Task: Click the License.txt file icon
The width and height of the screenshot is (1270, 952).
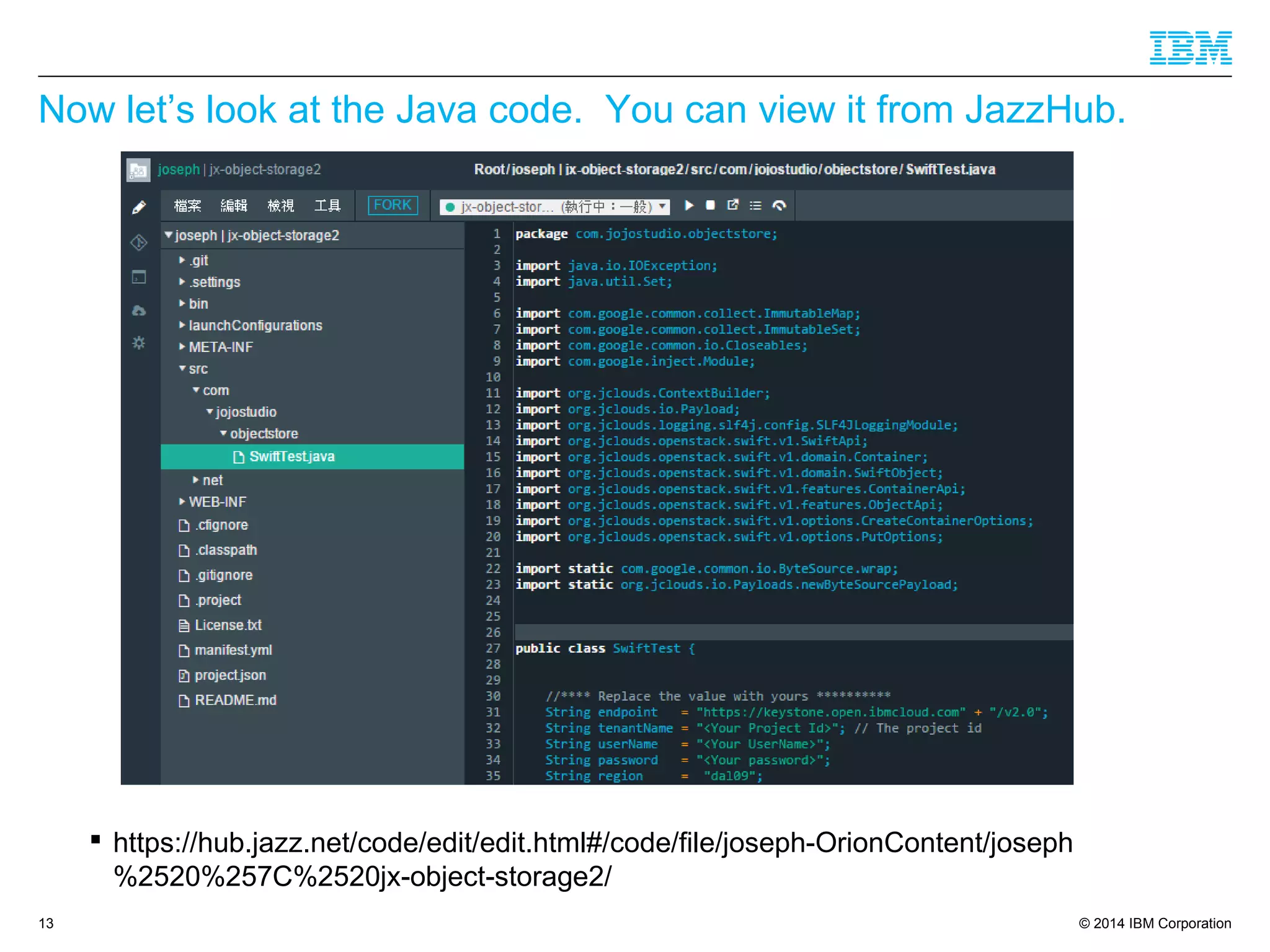Action: [184, 625]
